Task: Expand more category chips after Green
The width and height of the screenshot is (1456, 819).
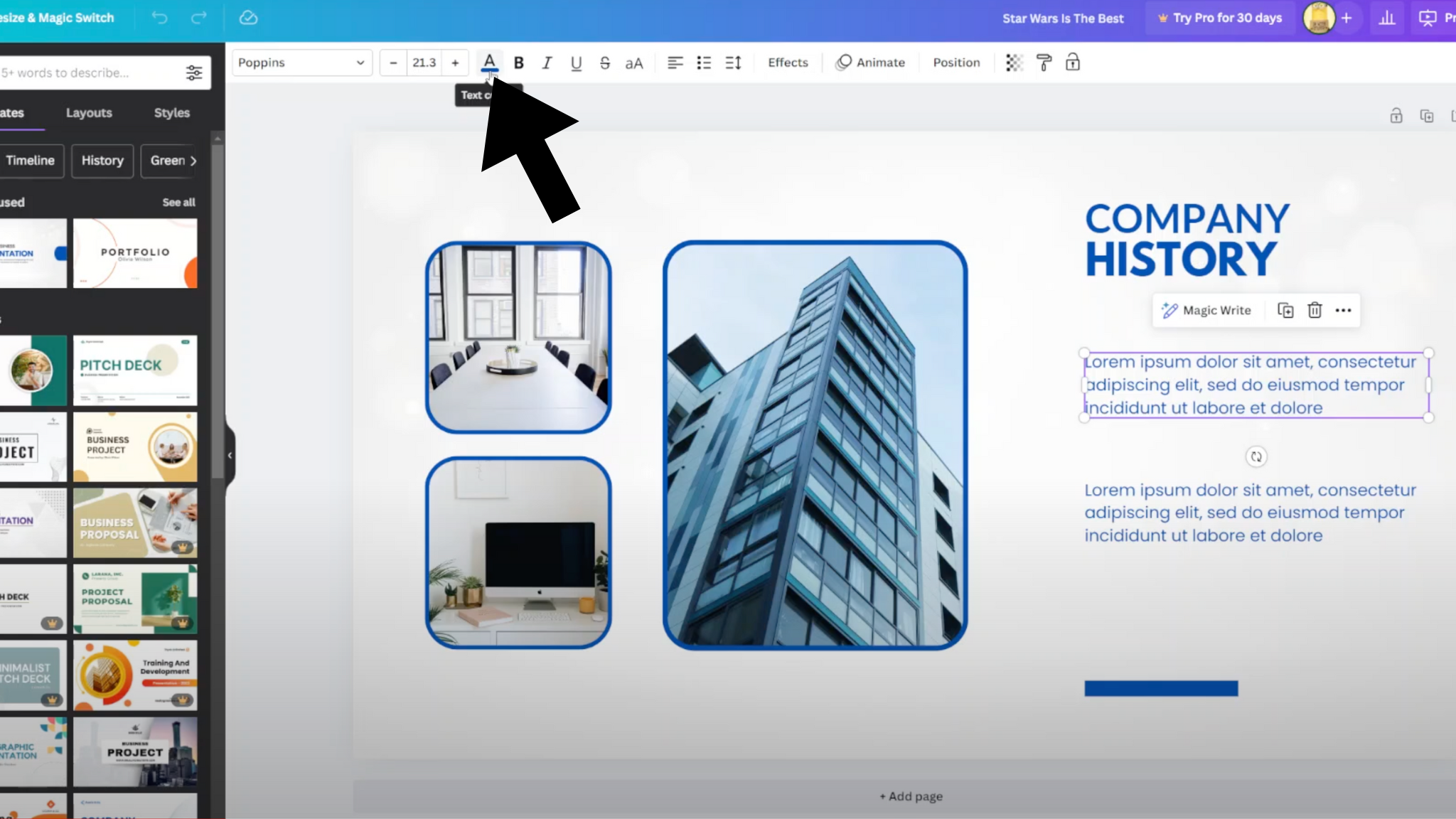Action: [193, 161]
